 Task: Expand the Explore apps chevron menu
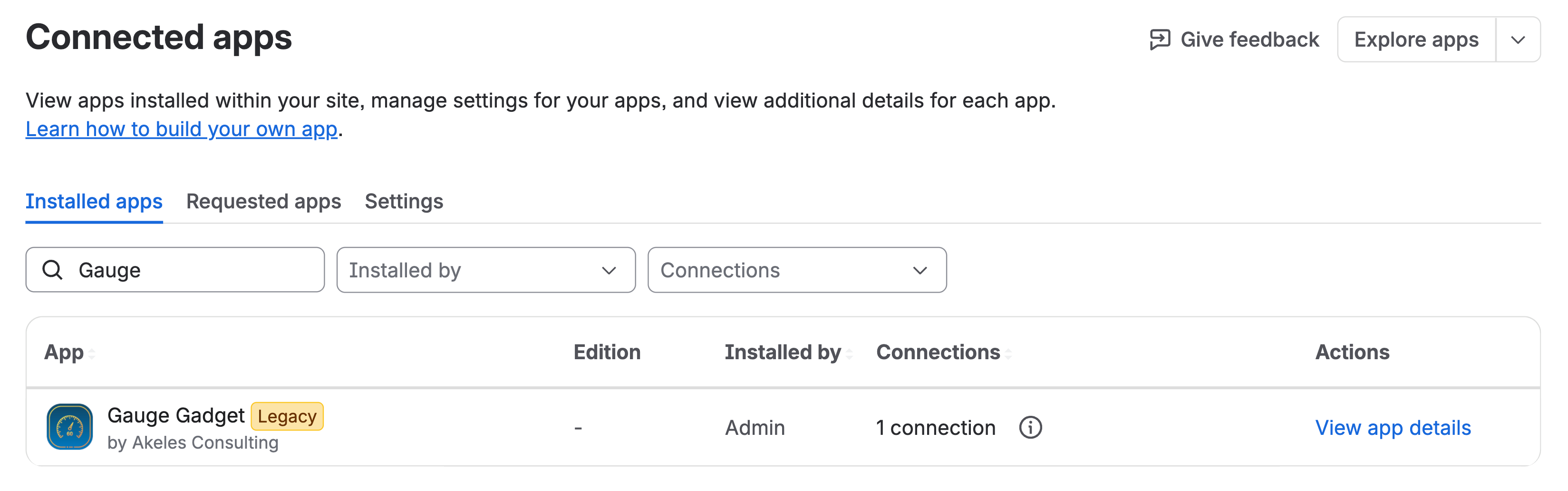point(1518,39)
